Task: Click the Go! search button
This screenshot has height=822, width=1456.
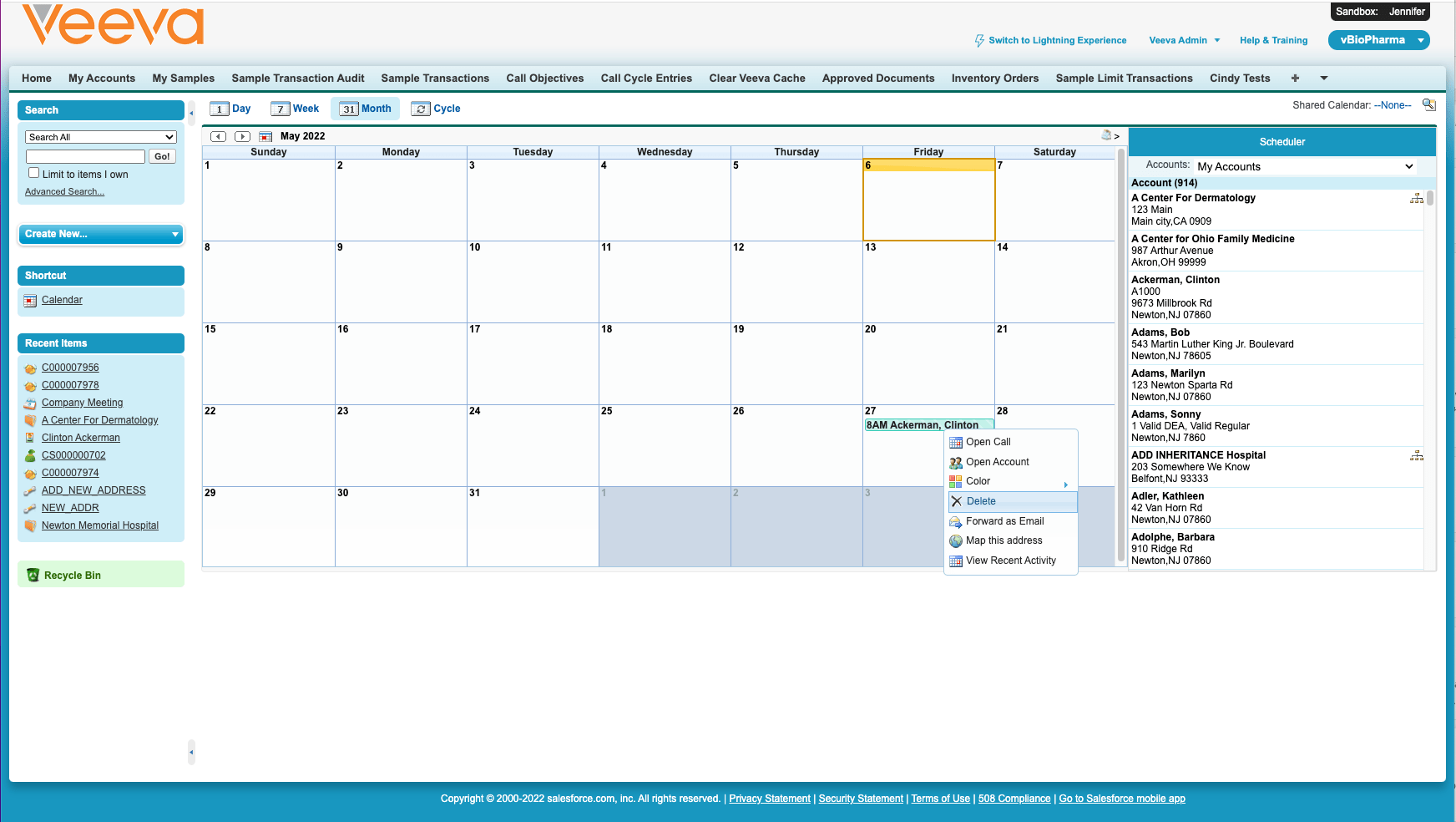Action: 162,155
